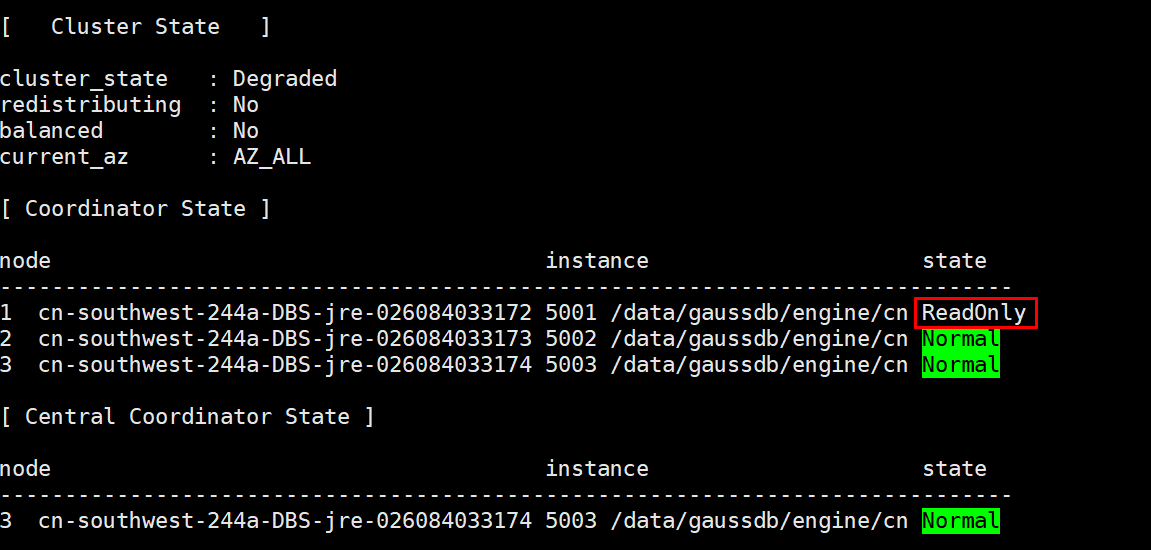1151x550 pixels.
Task: Click the instance column header under Central Coordinator State
Action: click(x=597, y=469)
